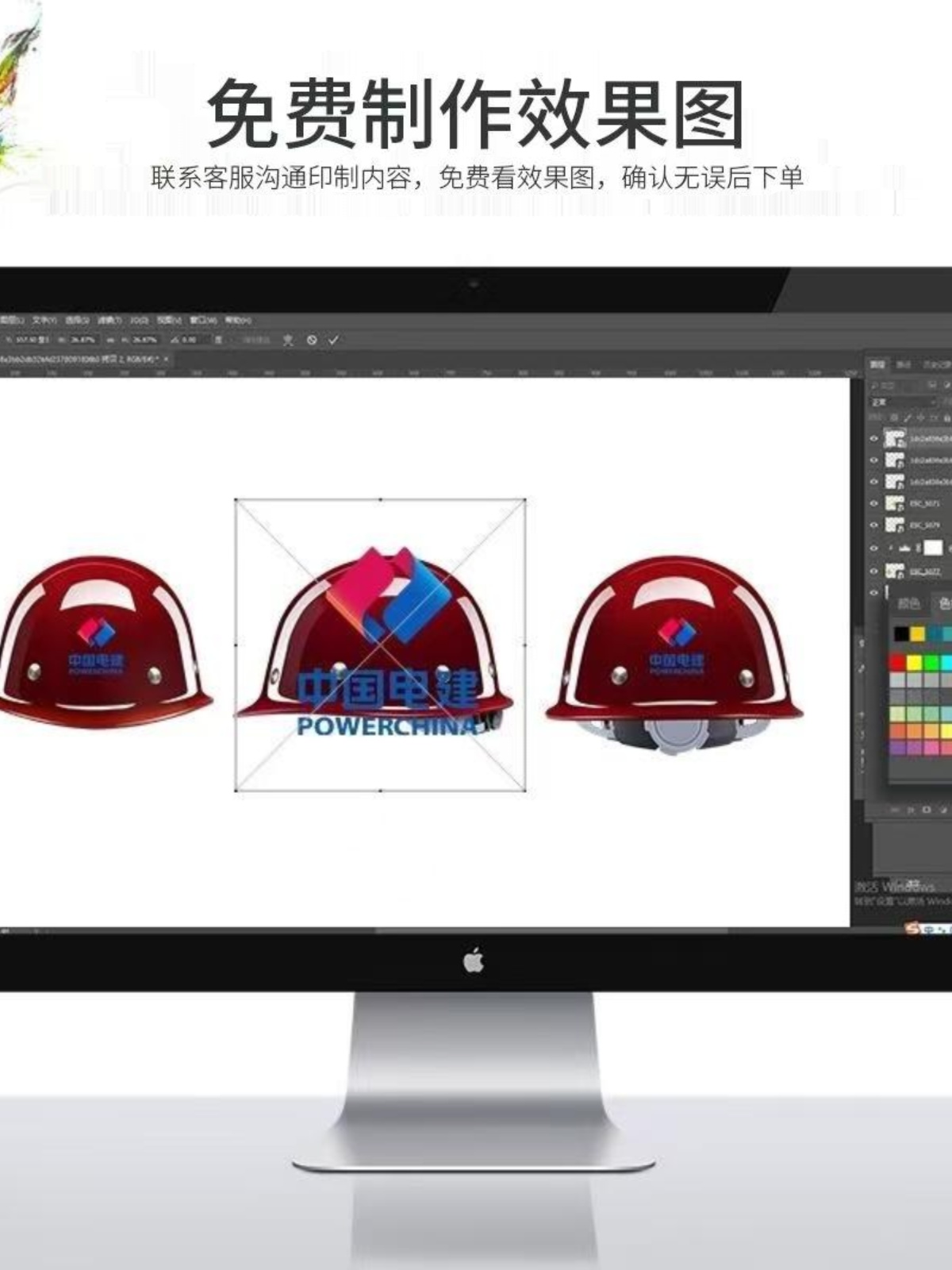Pick the cyan swatch next to green
Viewport: 952px width, 1270px height.
[x=946, y=662]
